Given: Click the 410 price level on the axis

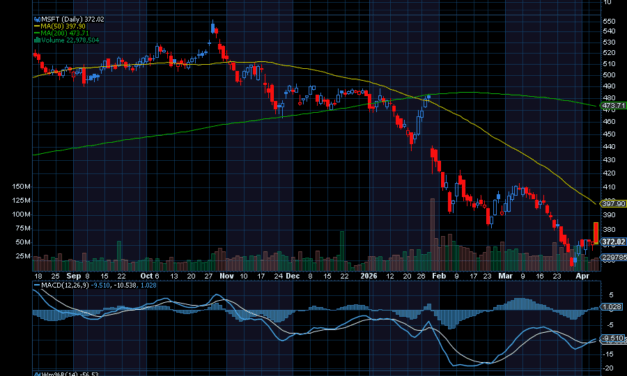Looking at the screenshot, I should coord(609,187).
